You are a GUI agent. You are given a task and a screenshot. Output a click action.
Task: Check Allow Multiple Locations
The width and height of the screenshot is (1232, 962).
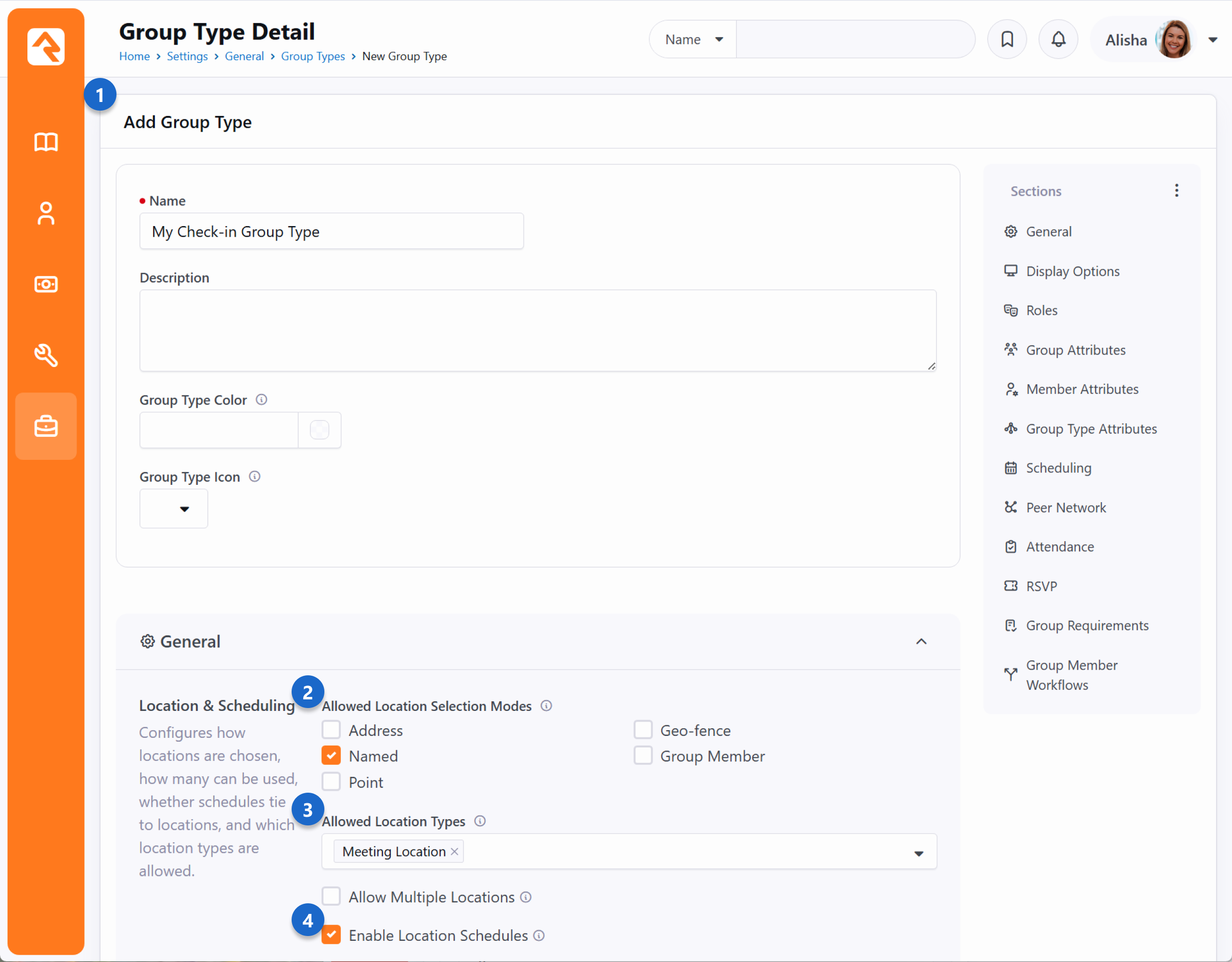pos(331,896)
